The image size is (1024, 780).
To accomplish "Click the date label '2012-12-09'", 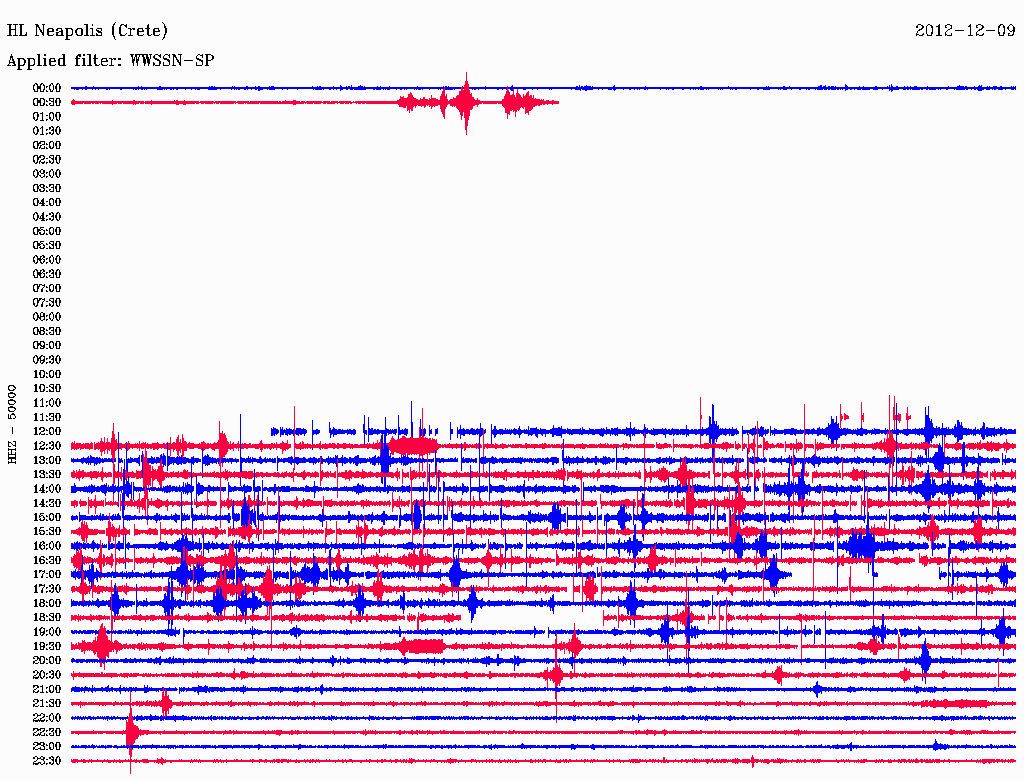I will pyautogui.click(x=965, y=31).
